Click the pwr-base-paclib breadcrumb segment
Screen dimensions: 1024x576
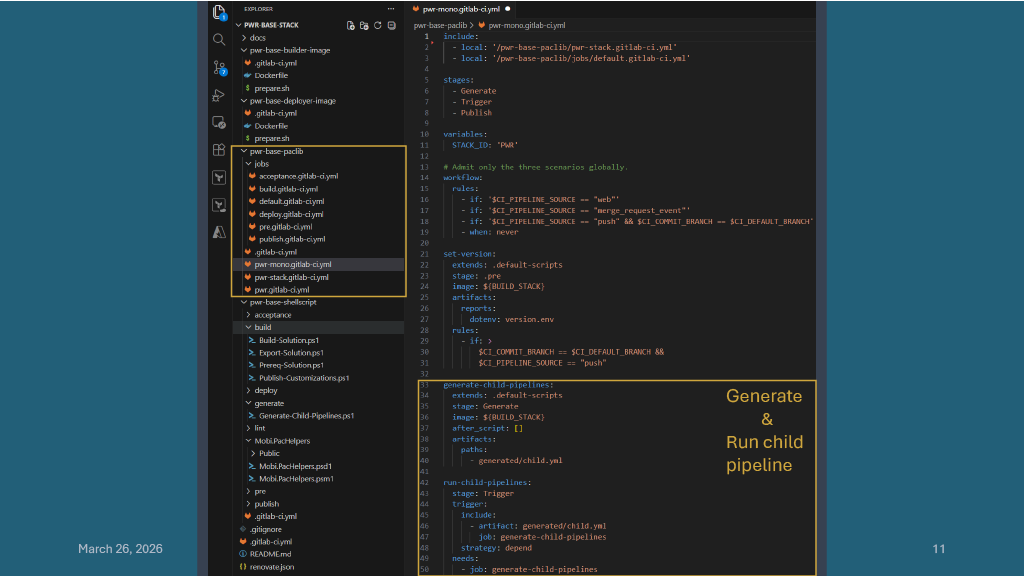[x=440, y=23]
